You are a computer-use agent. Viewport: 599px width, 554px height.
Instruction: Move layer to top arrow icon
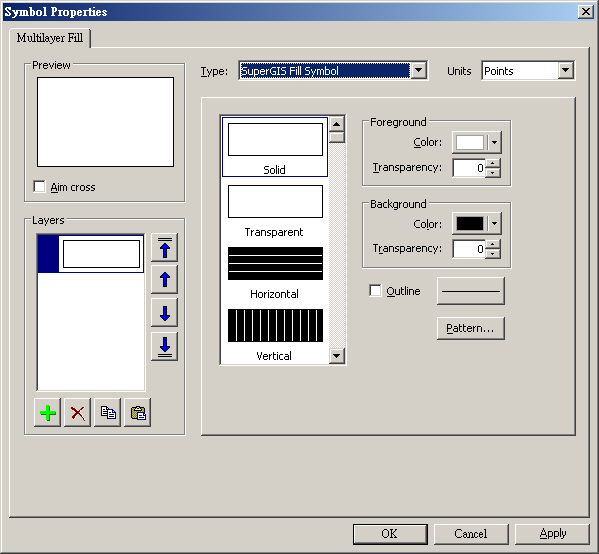coord(165,248)
